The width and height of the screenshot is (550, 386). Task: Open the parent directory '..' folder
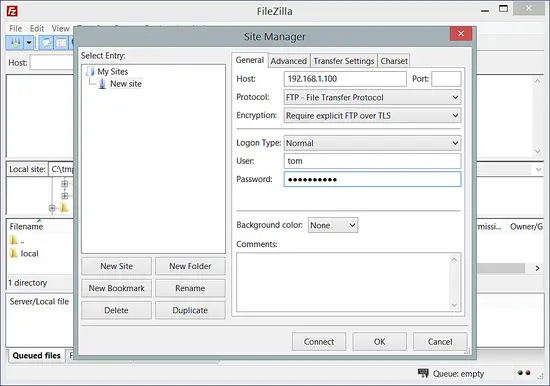[17, 241]
